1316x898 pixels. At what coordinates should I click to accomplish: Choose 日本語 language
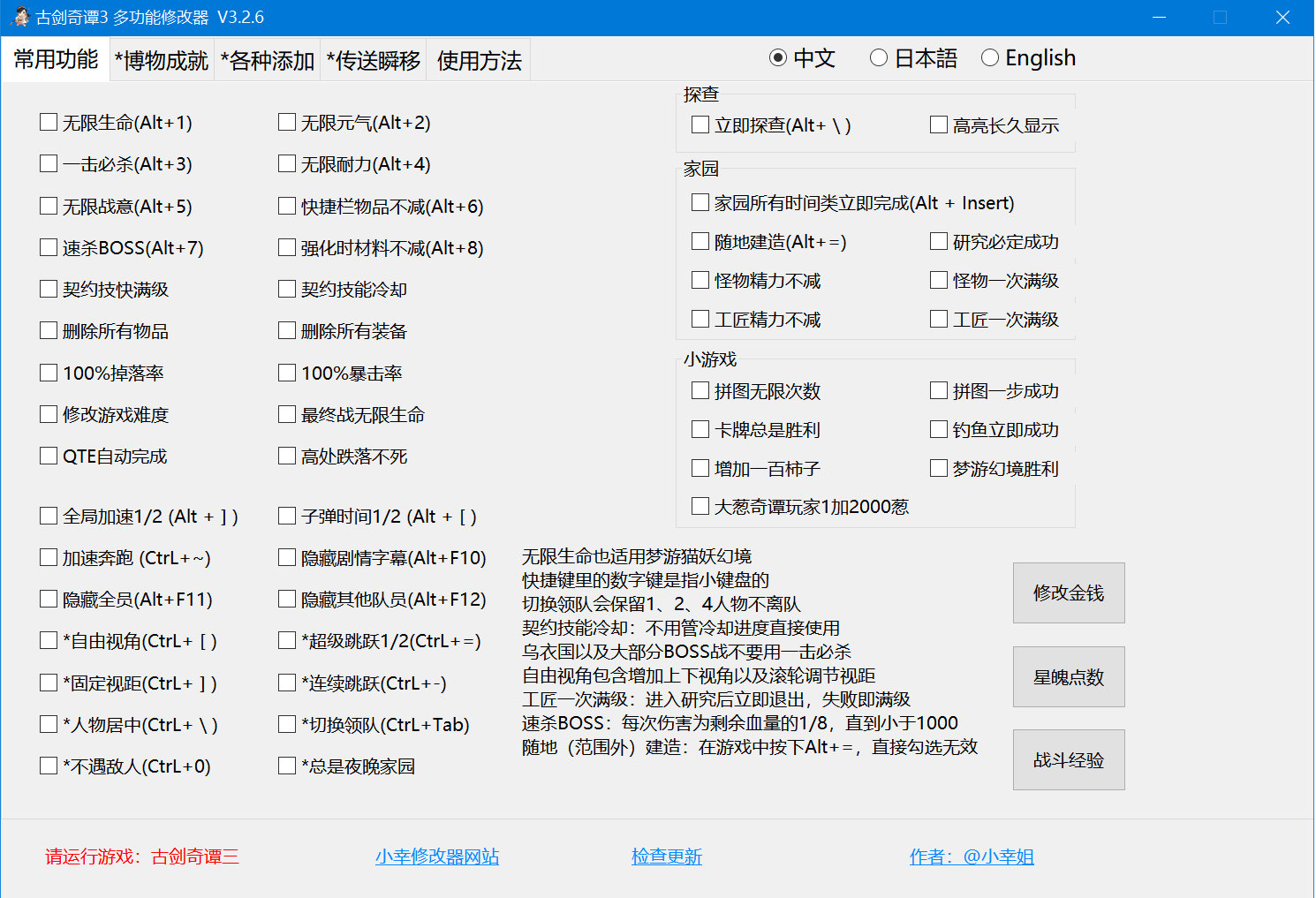coord(879,57)
